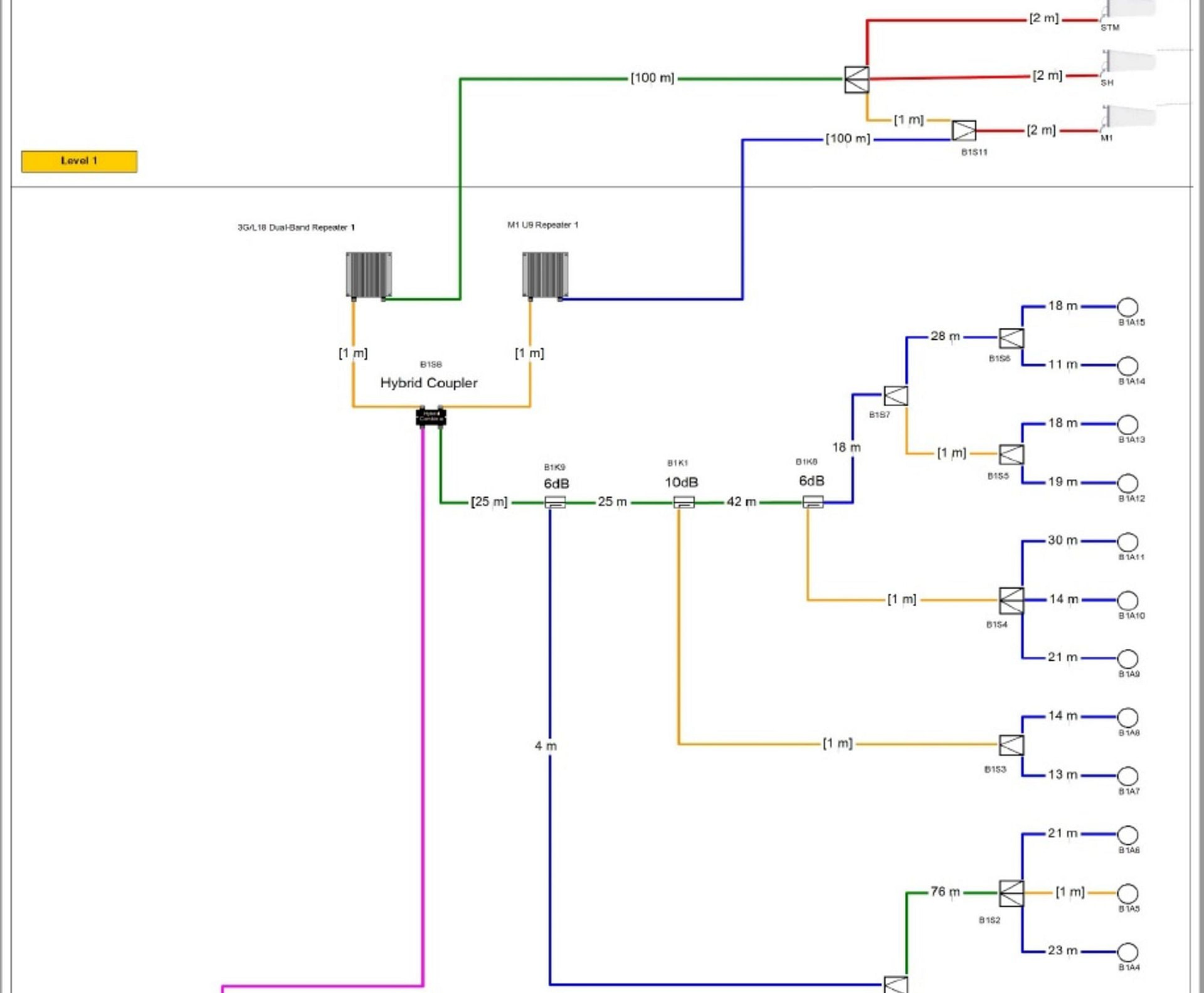Click the 3G/L18 Dual-Band Repeater unit
Viewport: 1204px width, 993px height.
(369, 275)
